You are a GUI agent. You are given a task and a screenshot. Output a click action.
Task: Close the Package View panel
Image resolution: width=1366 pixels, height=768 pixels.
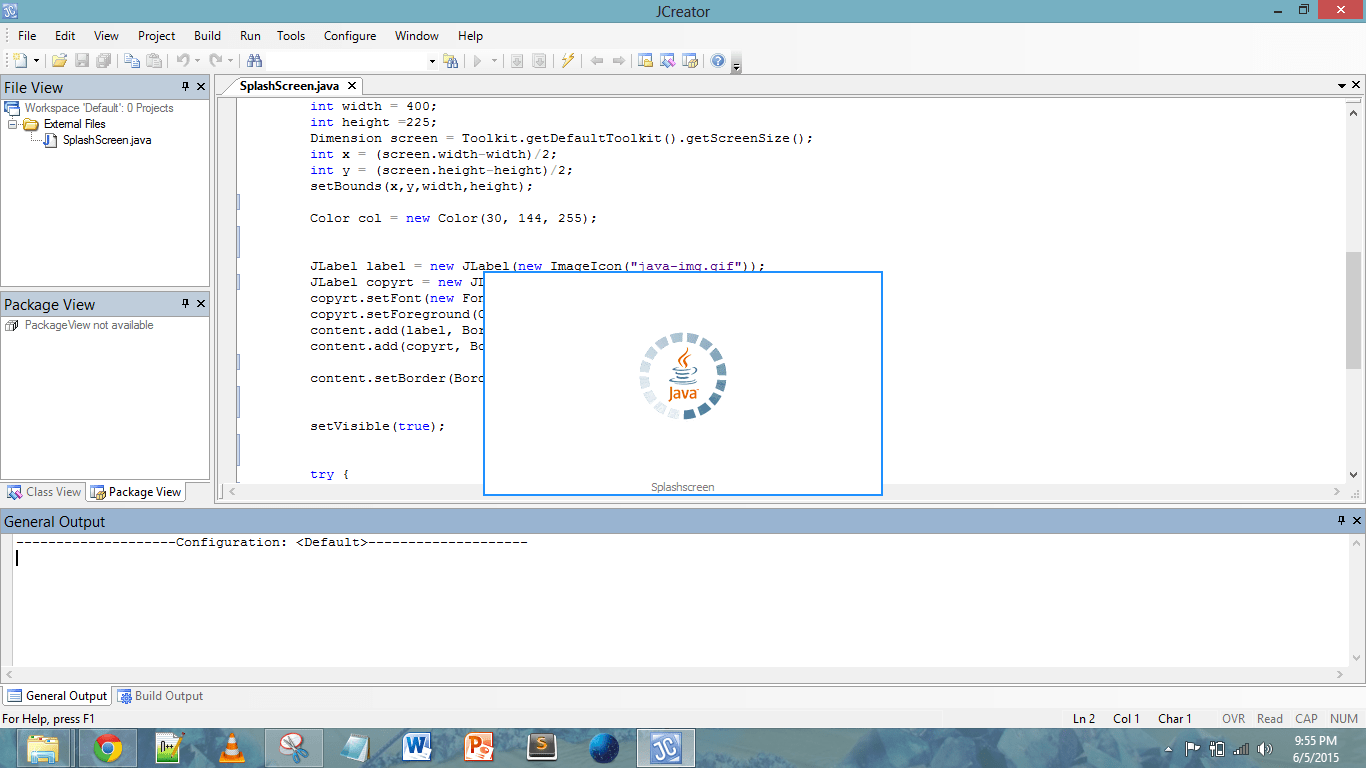(x=201, y=304)
